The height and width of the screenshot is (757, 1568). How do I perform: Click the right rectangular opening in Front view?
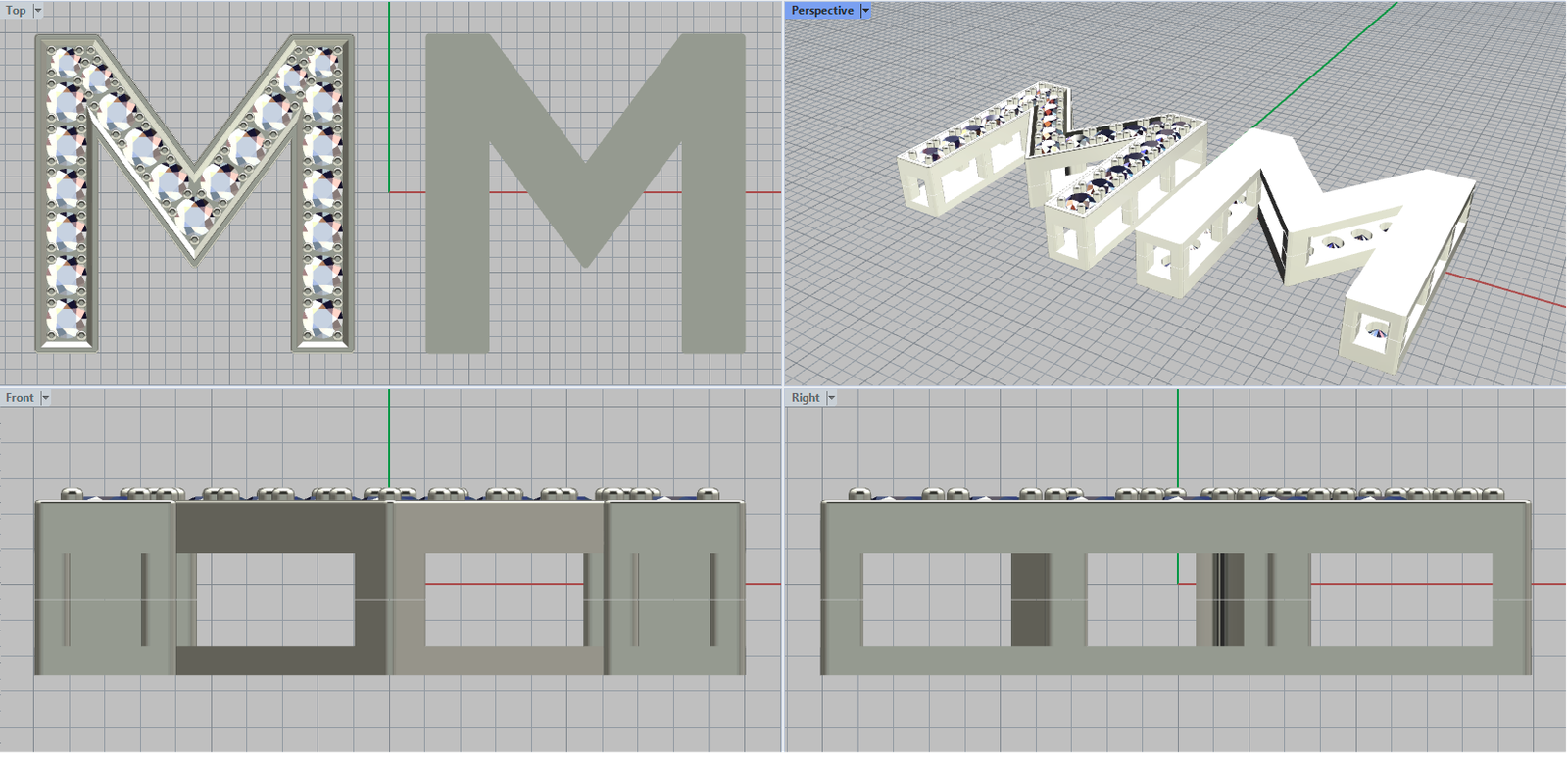click(x=505, y=599)
